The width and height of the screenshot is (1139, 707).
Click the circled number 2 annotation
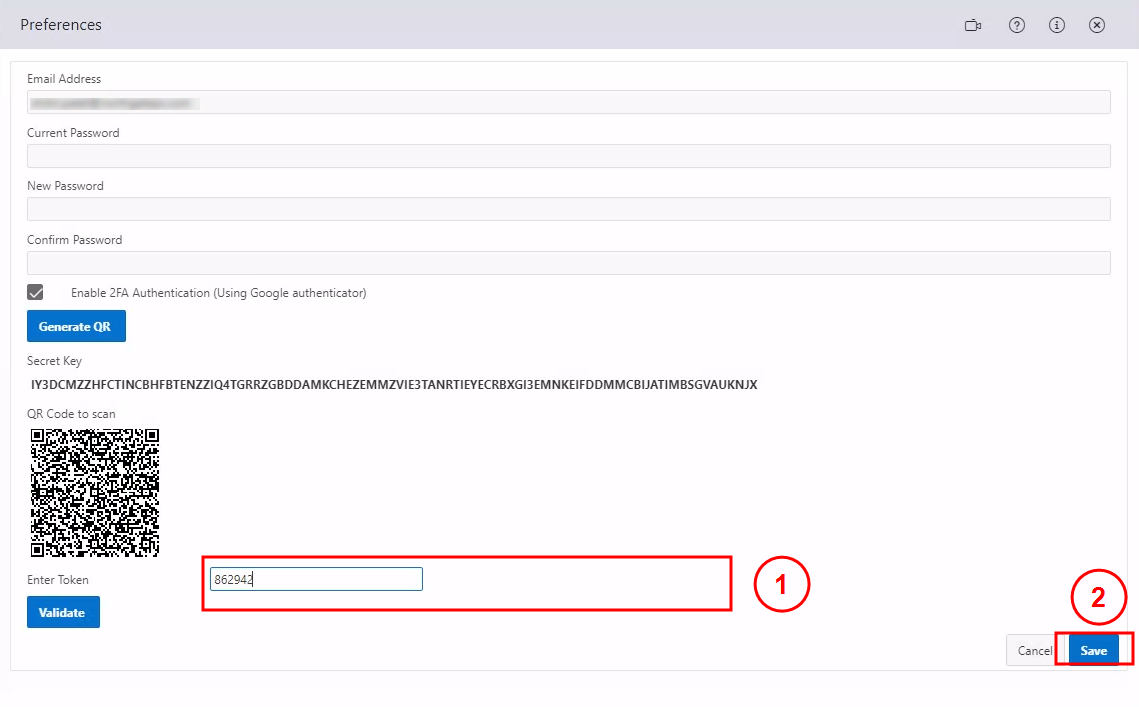(1098, 598)
